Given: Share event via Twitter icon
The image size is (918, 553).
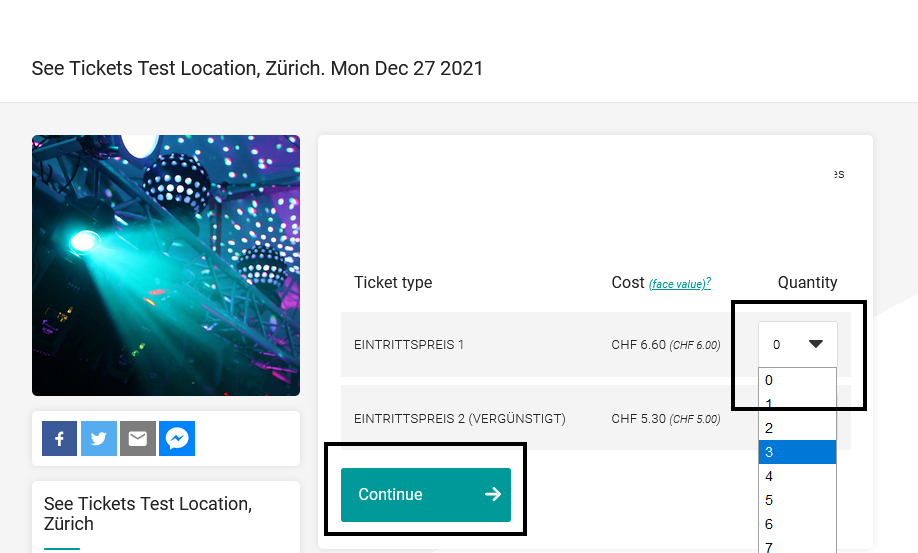Looking at the screenshot, I should tap(99, 438).
